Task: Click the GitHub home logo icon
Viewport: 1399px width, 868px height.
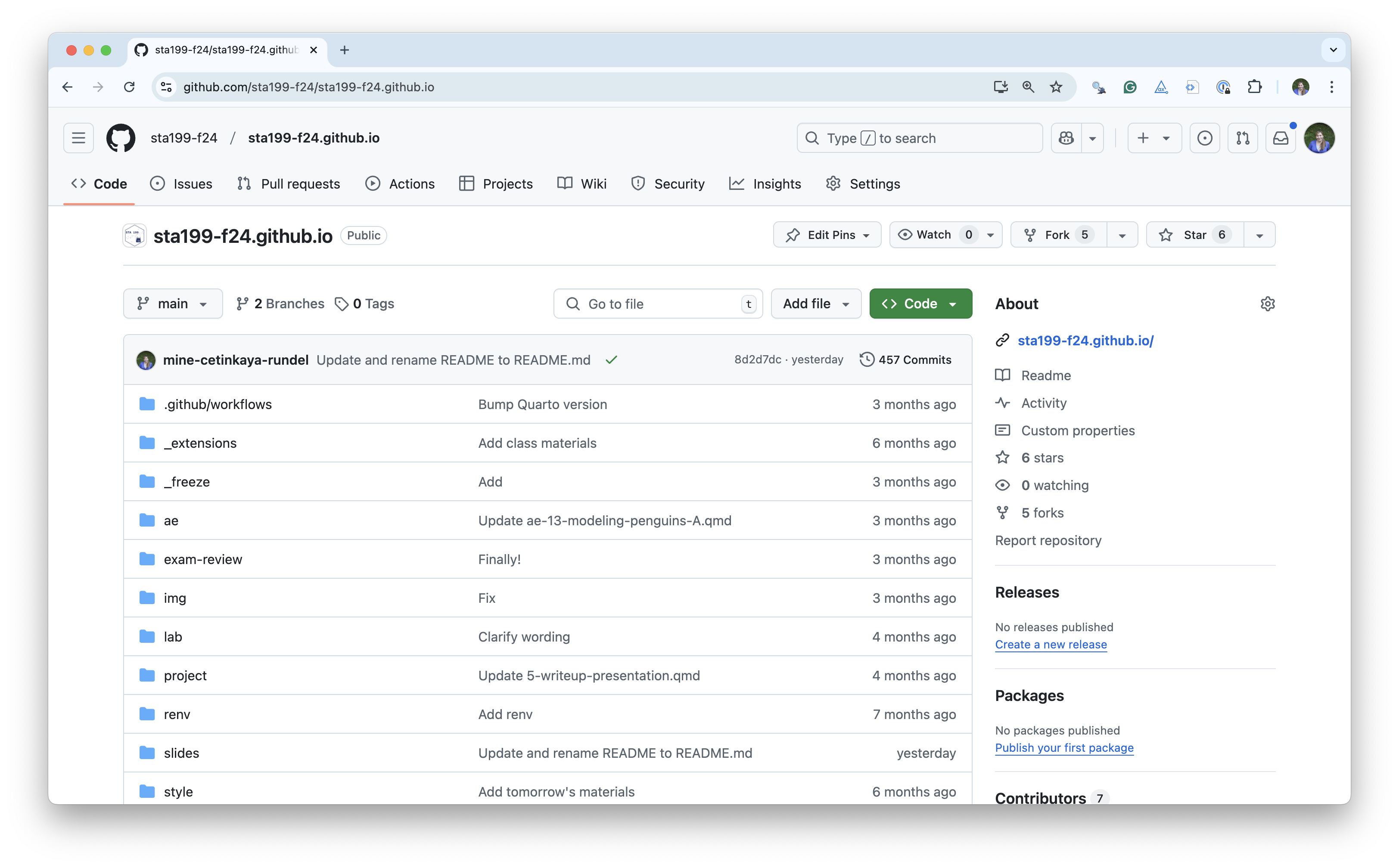Action: coord(121,138)
